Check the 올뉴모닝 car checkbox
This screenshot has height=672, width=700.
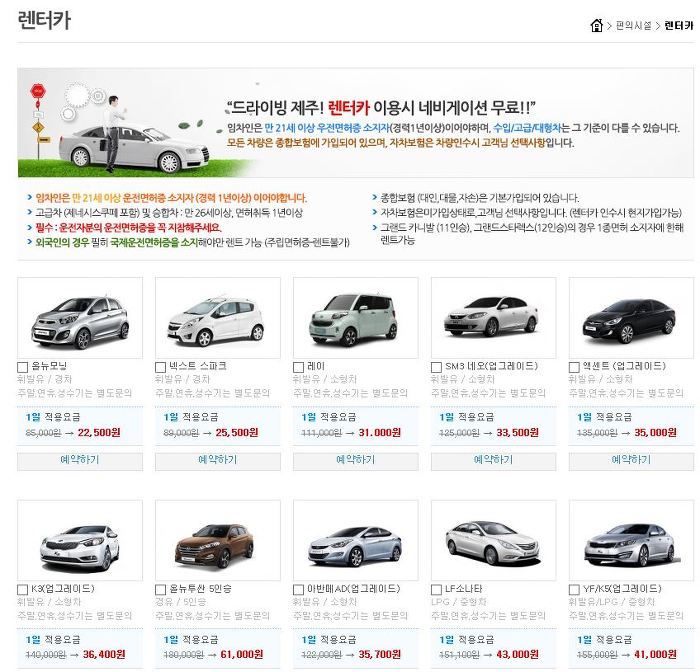[22, 367]
